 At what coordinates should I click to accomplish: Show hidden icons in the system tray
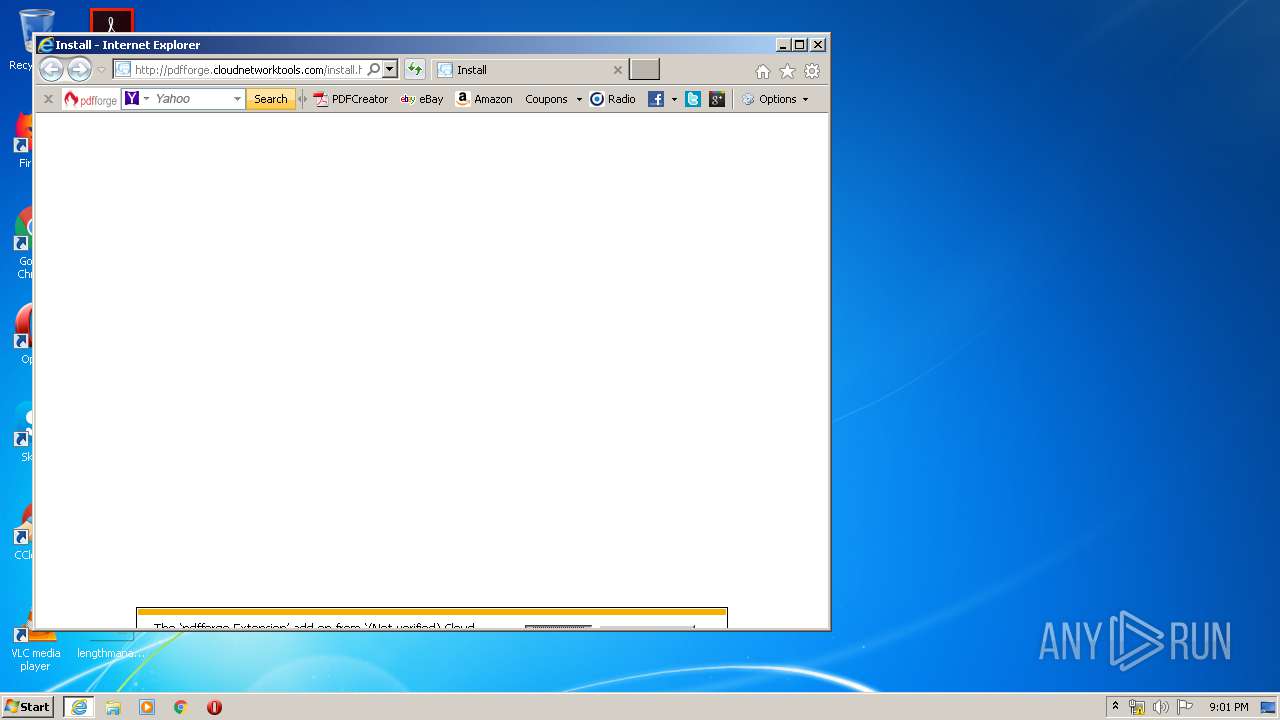tap(1115, 706)
